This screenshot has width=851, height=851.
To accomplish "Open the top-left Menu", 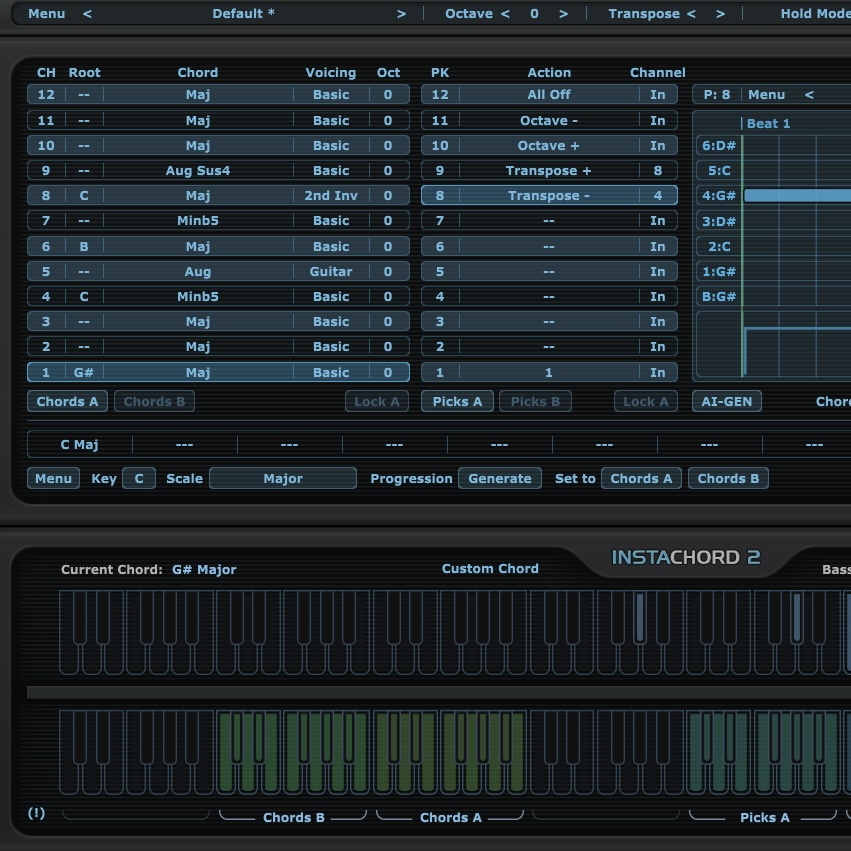I will click(47, 14).
